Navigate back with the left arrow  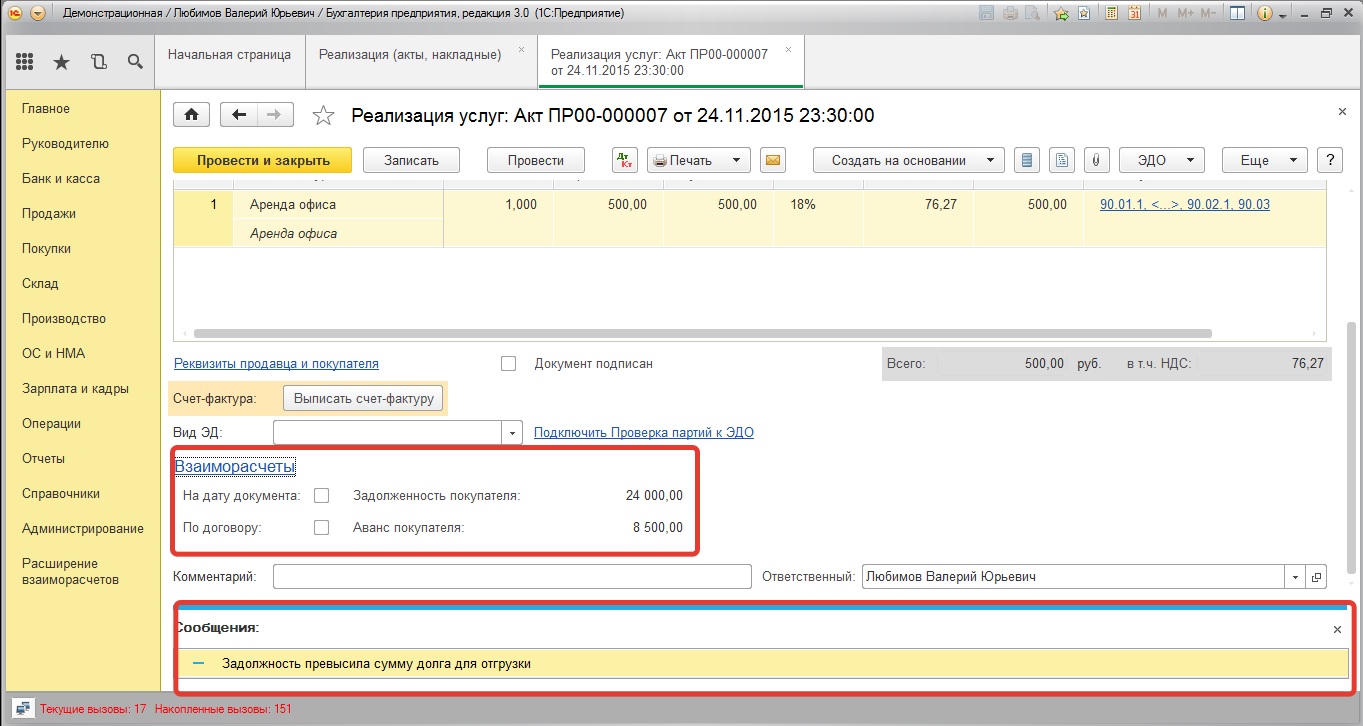tap(238, 115)
